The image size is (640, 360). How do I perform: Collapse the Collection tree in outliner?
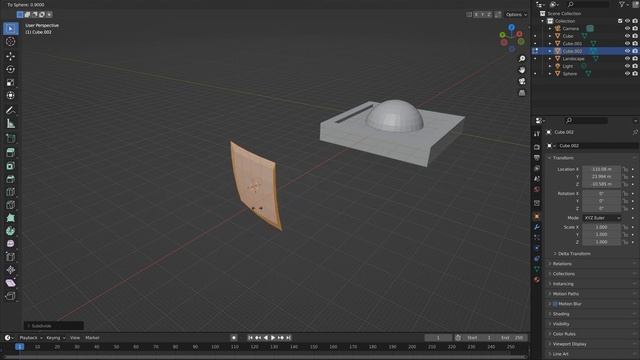[543, 21]
